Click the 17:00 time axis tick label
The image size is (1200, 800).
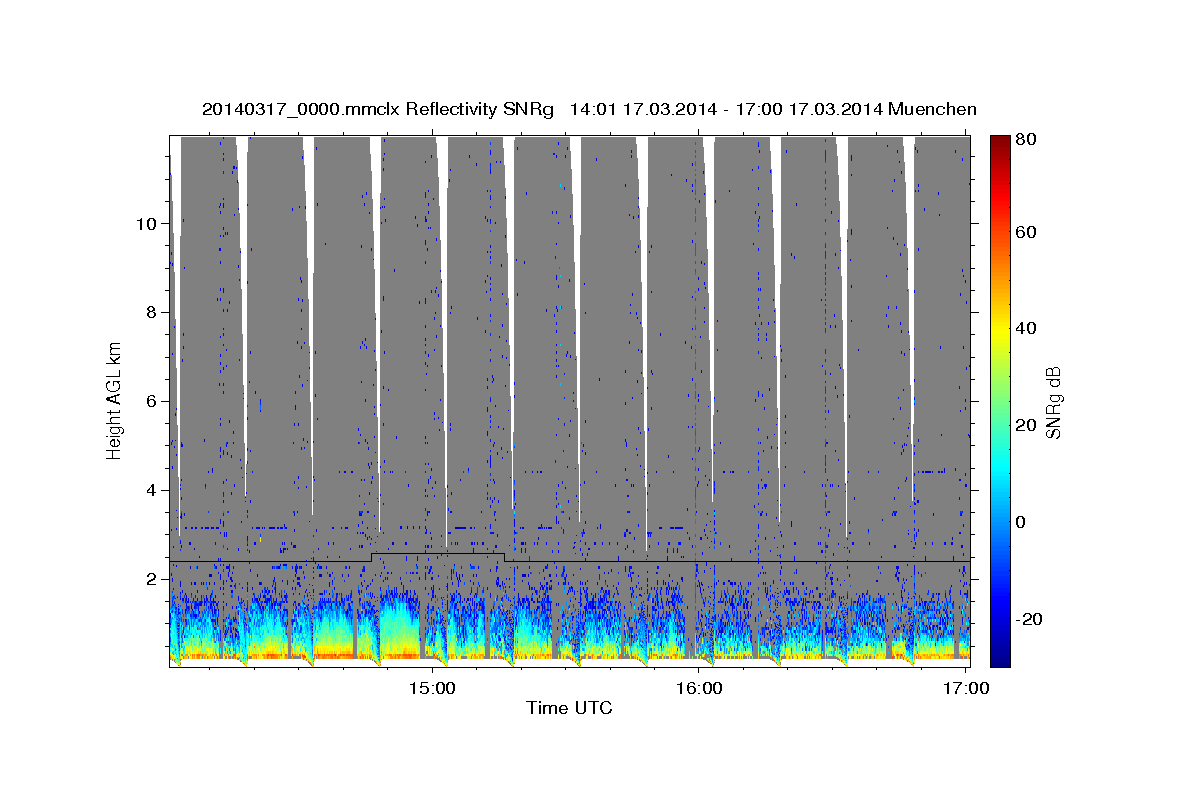click(966, 688)
